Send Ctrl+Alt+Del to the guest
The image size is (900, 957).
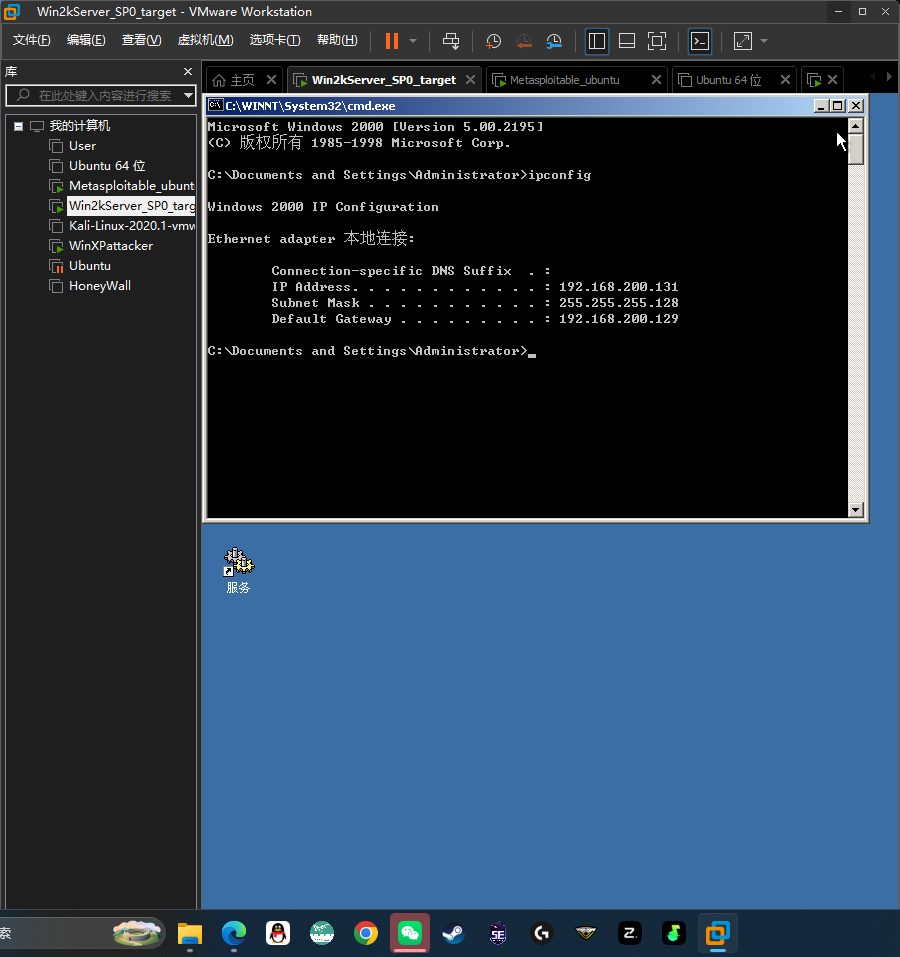[x=451, y=41]
